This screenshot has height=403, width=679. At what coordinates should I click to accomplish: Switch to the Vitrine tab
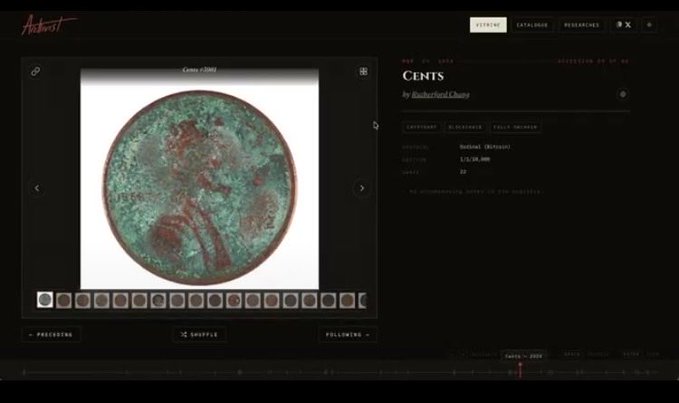pos(488,25)
